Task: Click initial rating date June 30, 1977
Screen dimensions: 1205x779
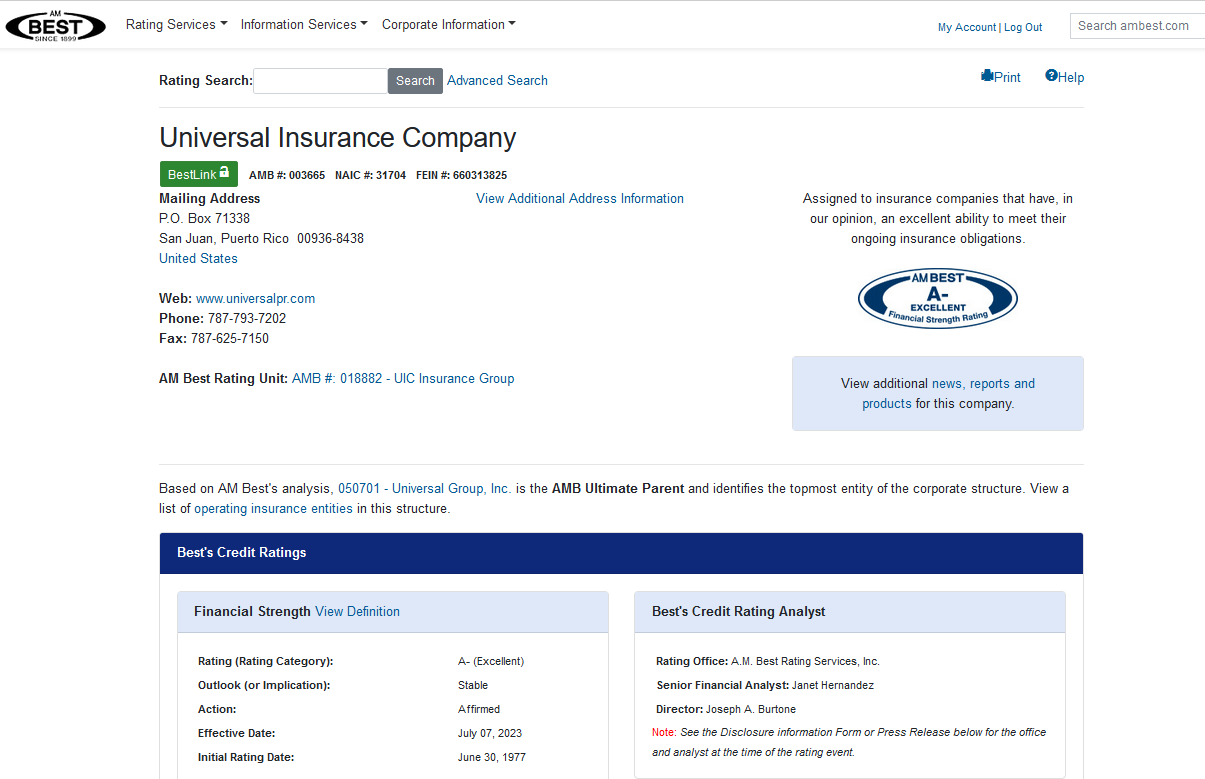Action: (x=492, y=757)
